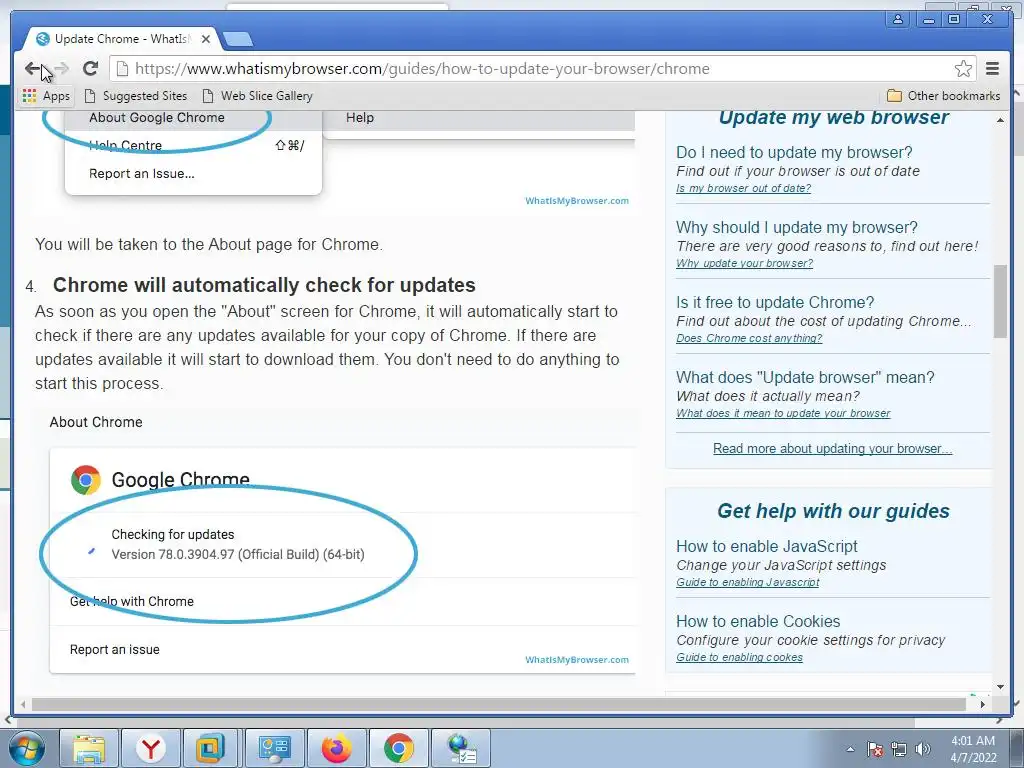Click the network tray icon
Viewport: 1024px width, 768px height.
899,749
